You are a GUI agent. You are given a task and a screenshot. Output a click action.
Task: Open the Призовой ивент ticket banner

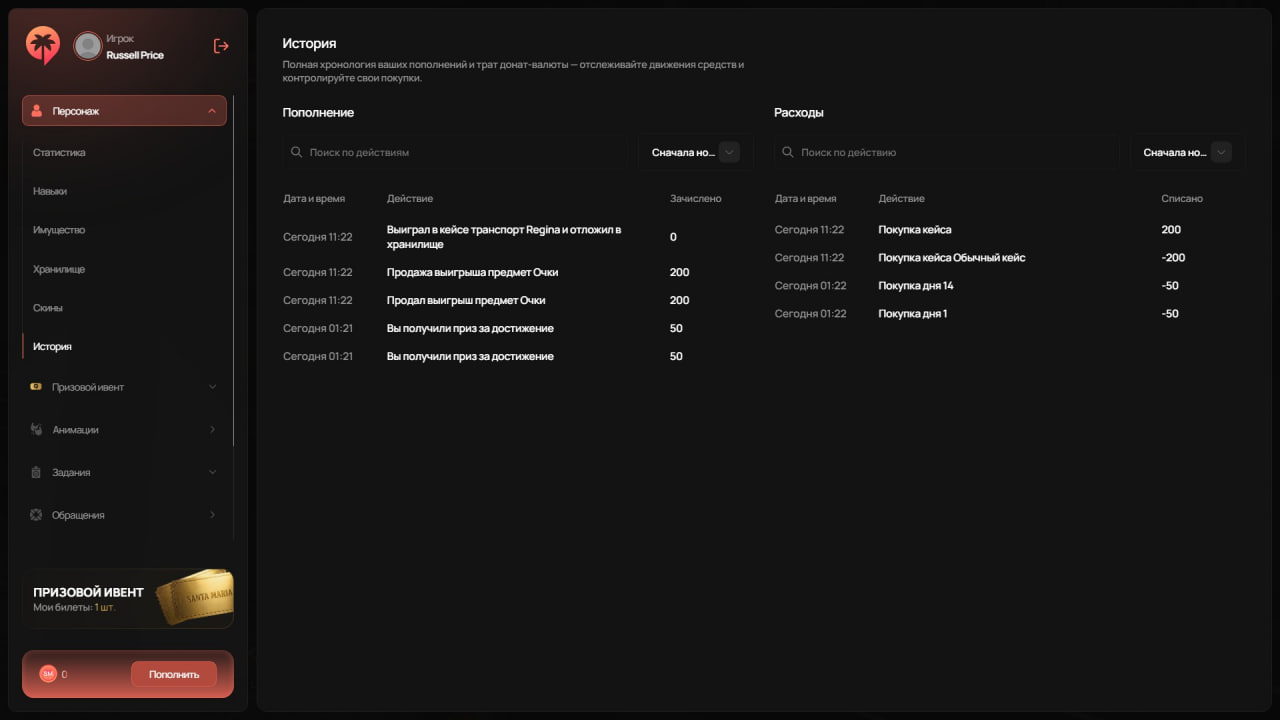(x=128, y=598)
